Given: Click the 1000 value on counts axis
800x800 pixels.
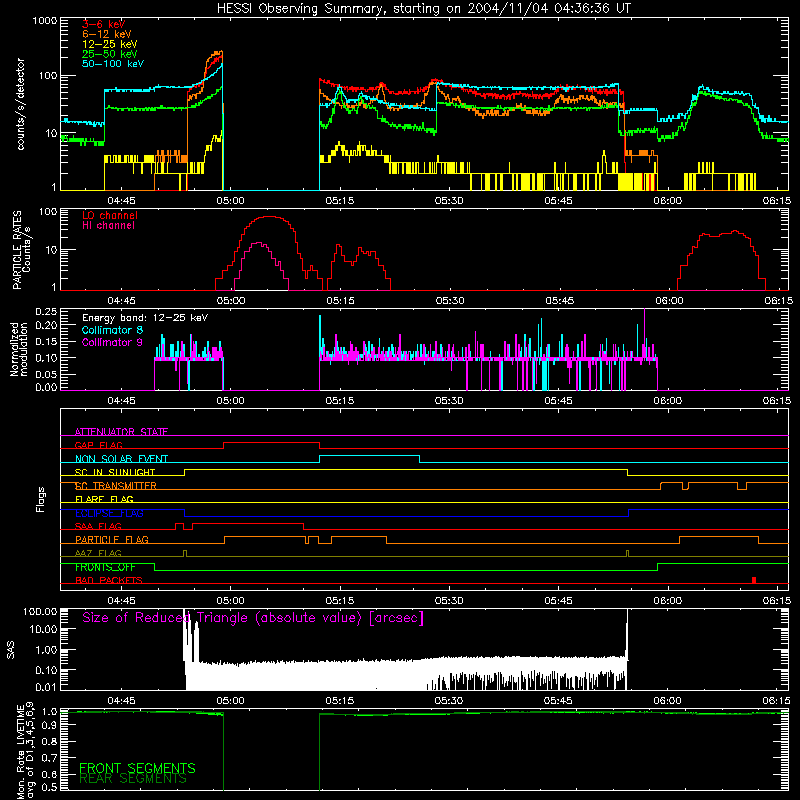Looking at the screenshot, I should tap(44, 21).
